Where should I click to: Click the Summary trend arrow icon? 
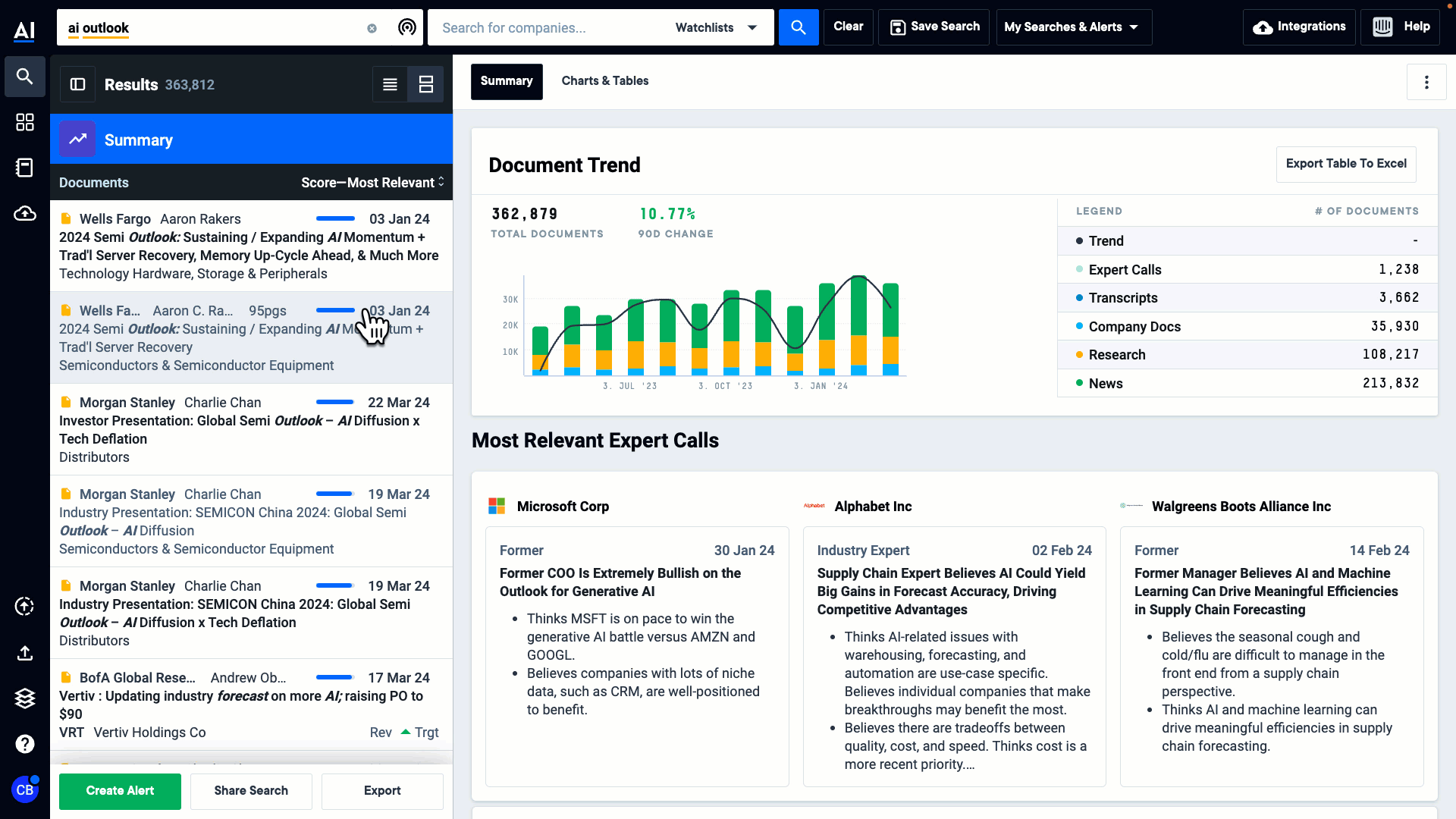coord(77,140)
